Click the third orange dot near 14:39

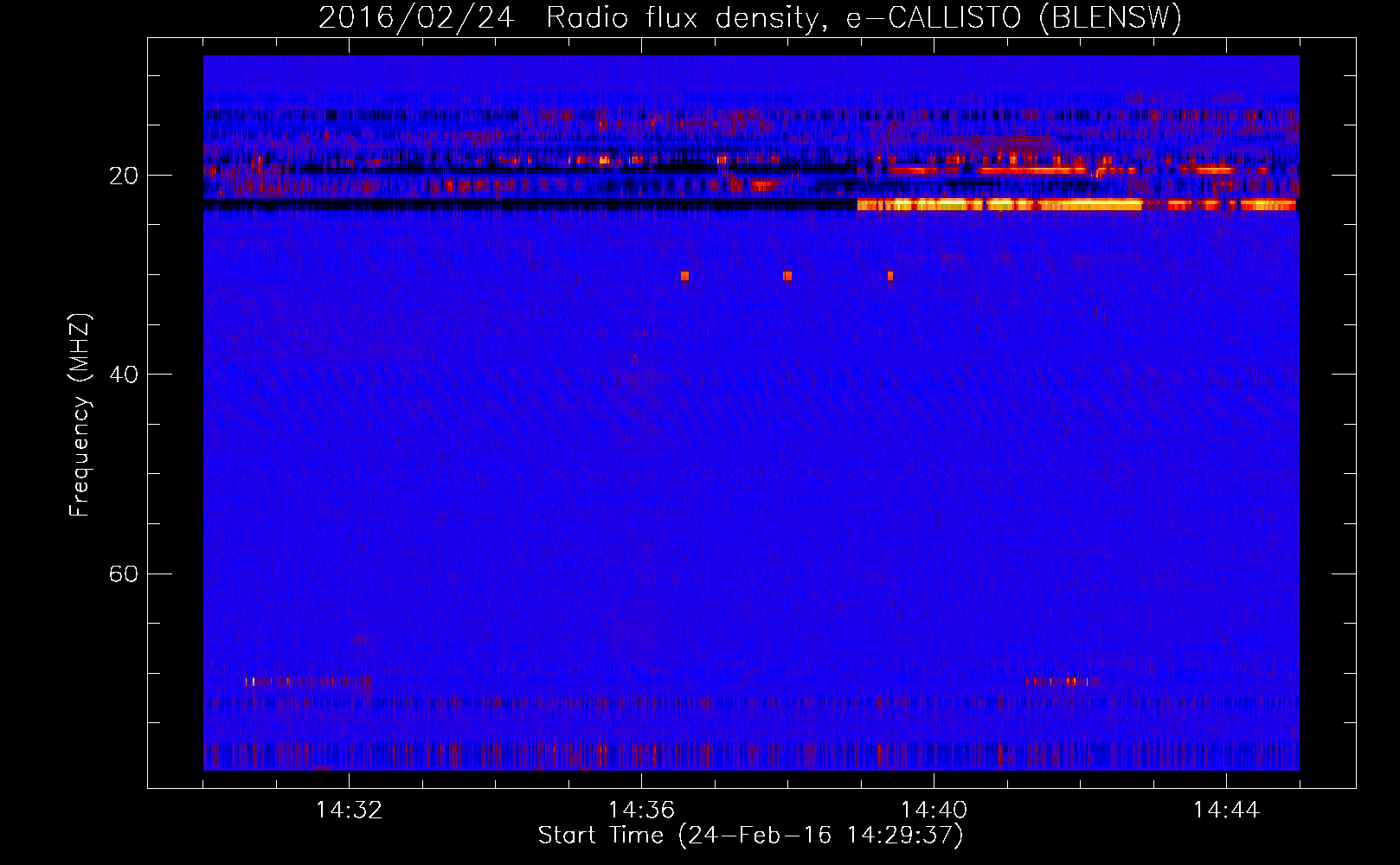[889, 276]
